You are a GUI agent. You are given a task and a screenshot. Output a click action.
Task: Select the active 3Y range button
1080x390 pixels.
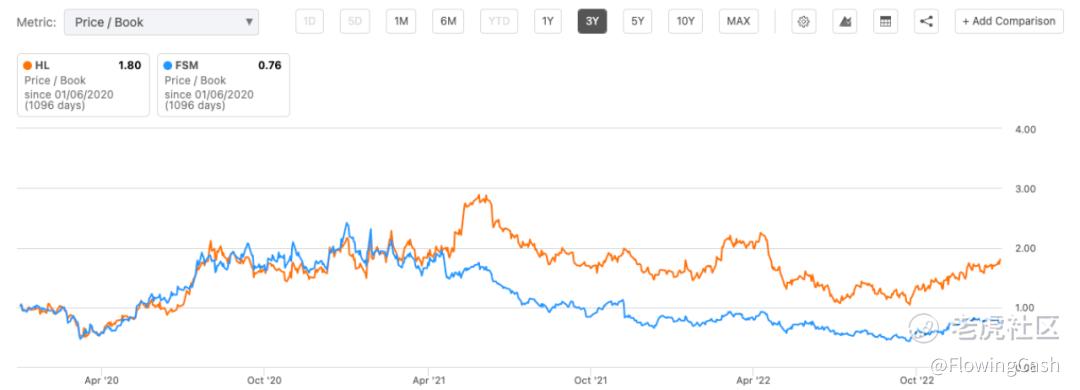pyautogui.click(x=592, y=21)
